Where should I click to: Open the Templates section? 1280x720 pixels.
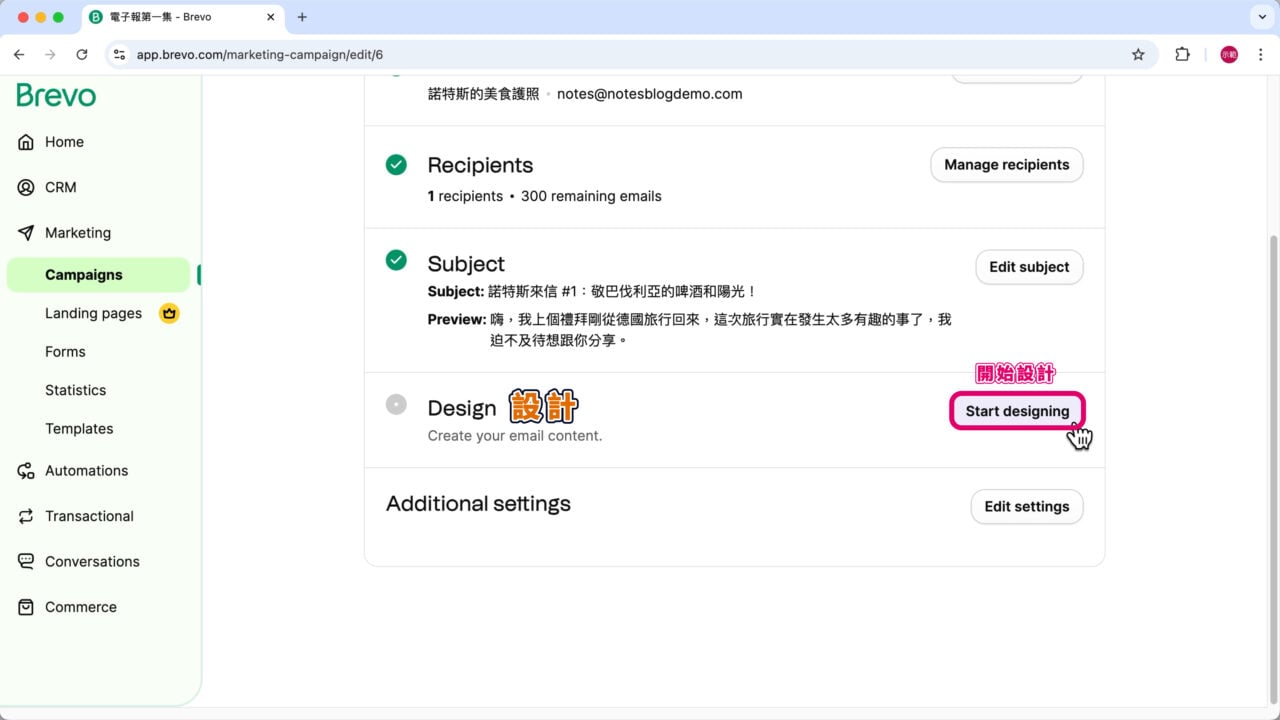click(x=79, y=428)
